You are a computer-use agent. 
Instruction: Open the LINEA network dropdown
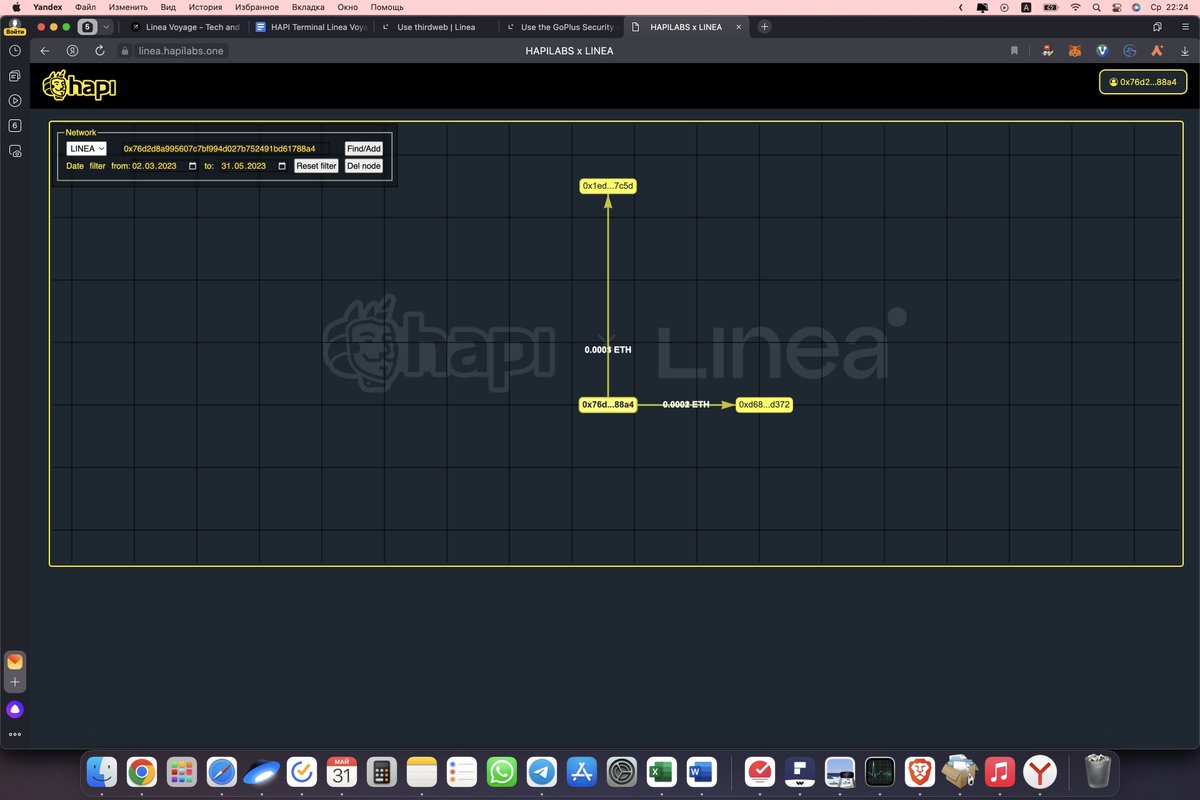pos(87,148)
